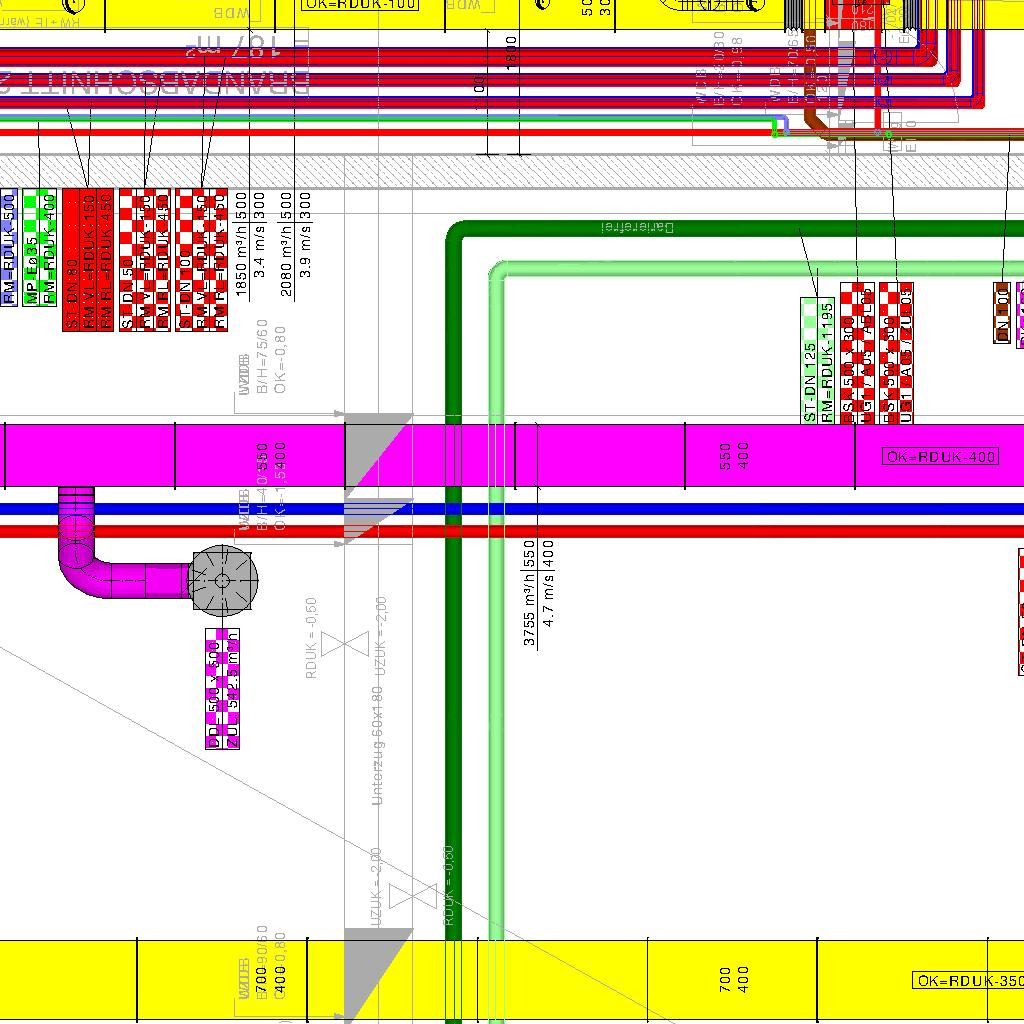Select the bowtie valve symbol beside RDUK=-0,50

pyautogui.click(x=345, y=644)
